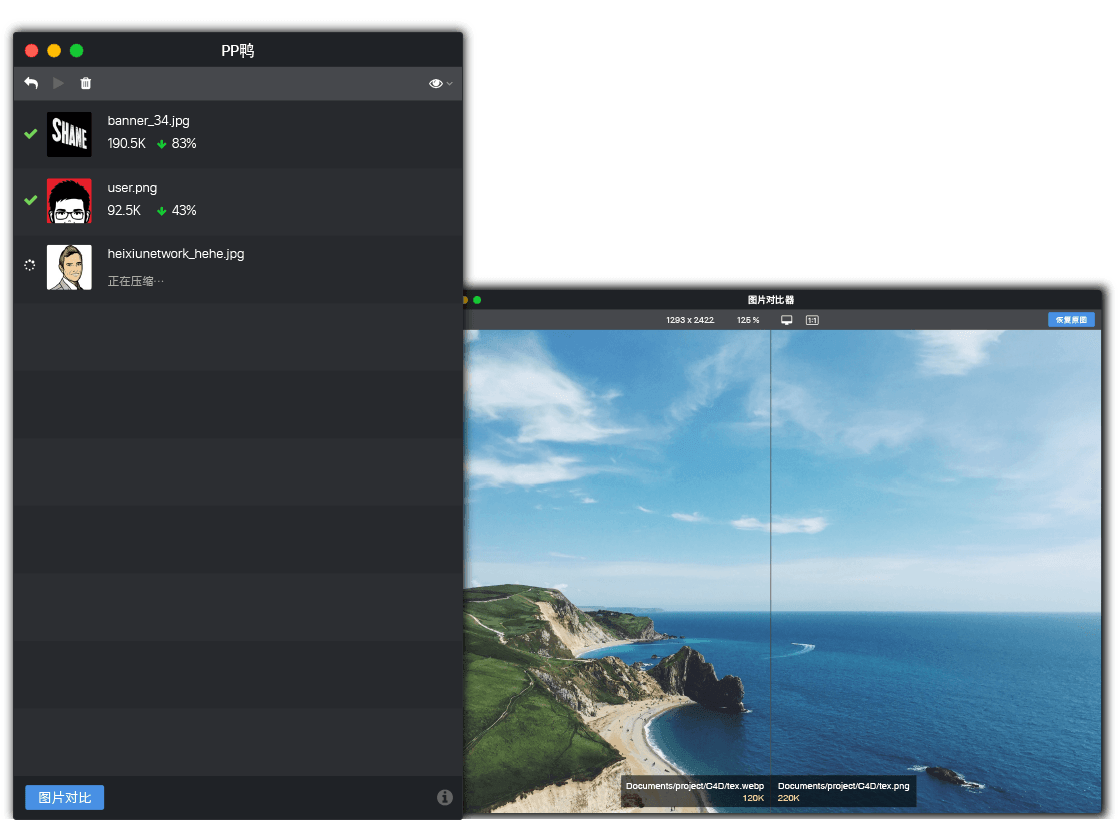Image resolution: width=1120 pixels, height=820 pixels.
Task: Click the tex.webp file path label
Action: pos(694,786)
